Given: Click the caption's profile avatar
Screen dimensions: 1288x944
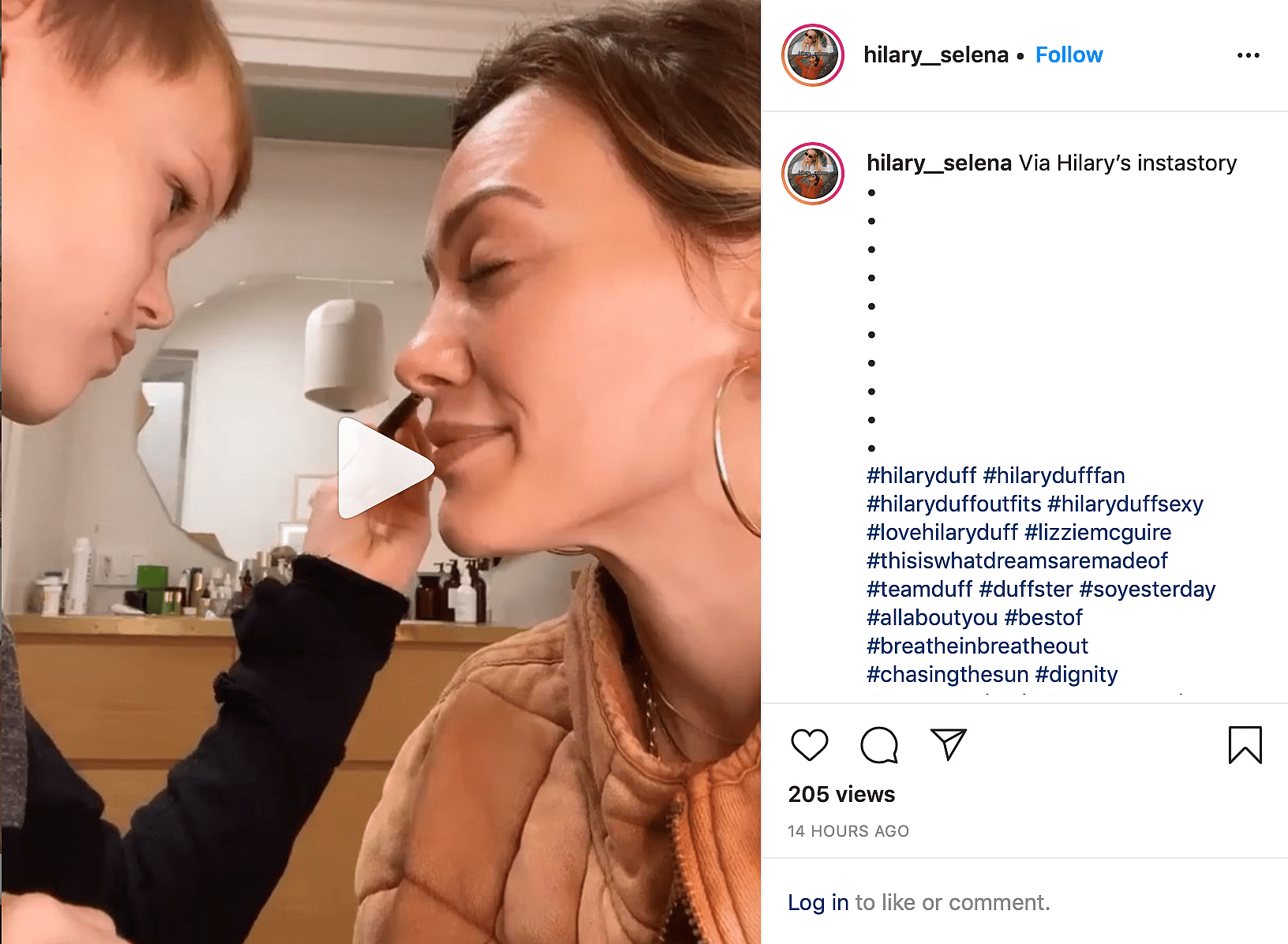Looking at the screenshot, I should click(813, 174).
